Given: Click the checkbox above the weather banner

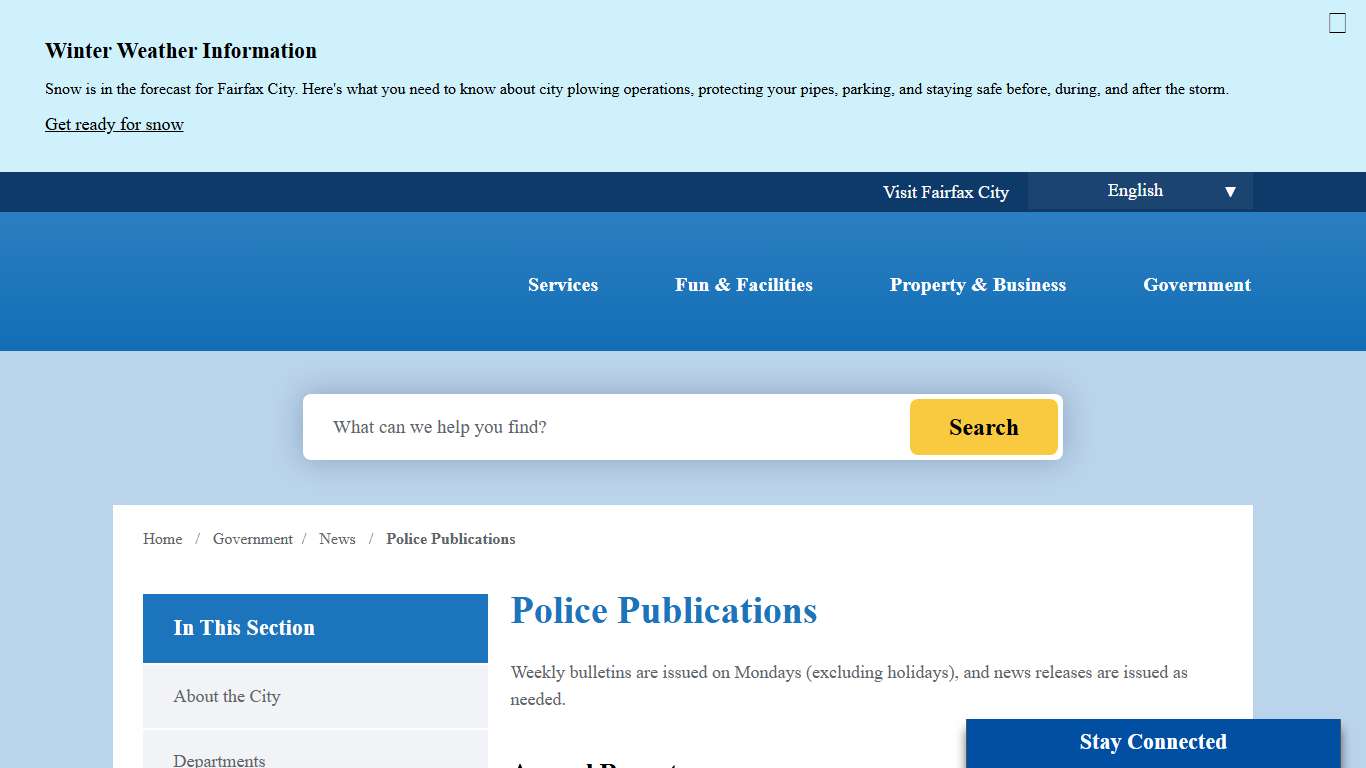Looking at the screenshot, I should [x=1337, y=22].
